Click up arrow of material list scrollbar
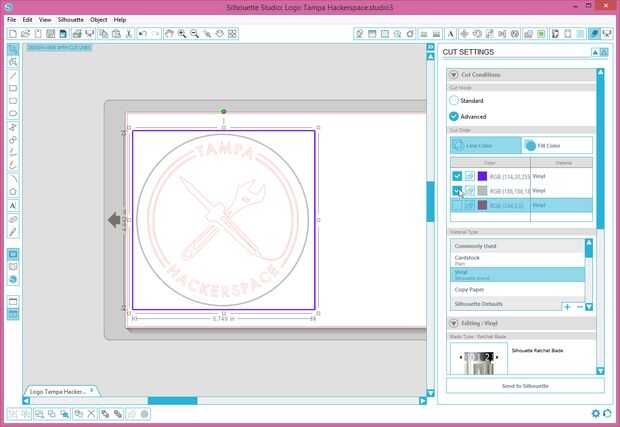 (x=589, y=242)
